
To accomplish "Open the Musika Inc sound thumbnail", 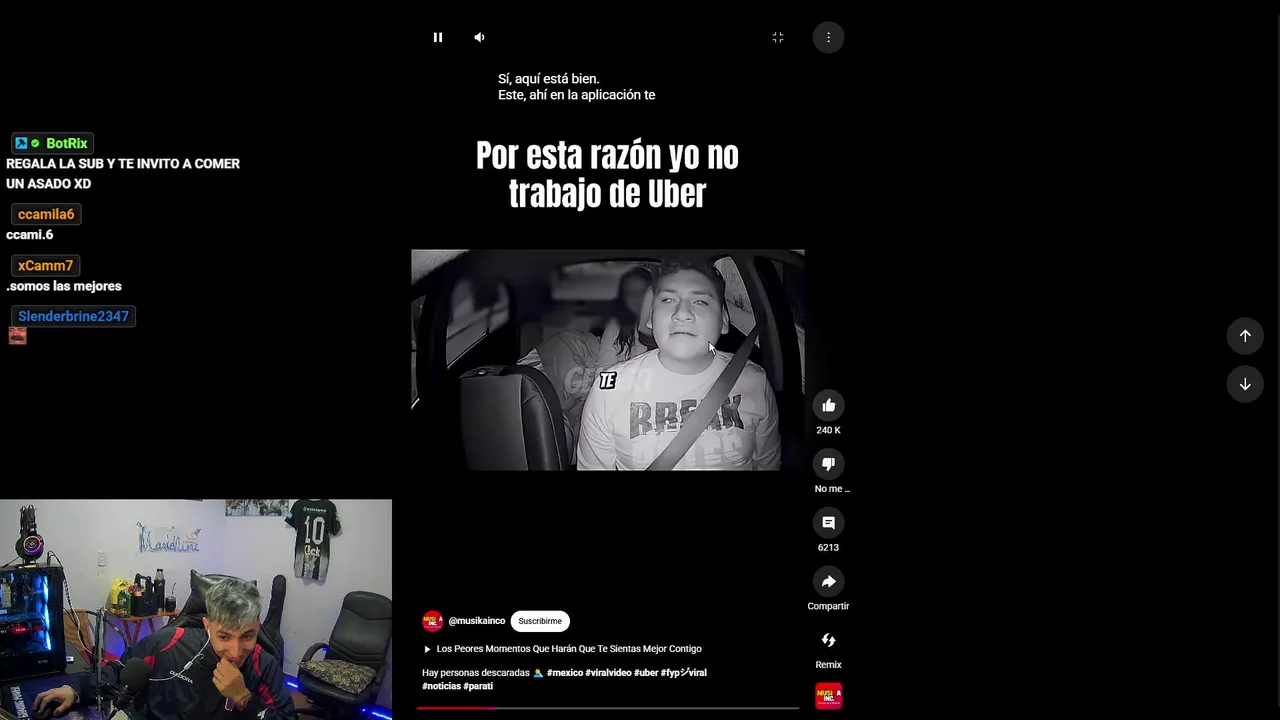I will tap(828, 696).
